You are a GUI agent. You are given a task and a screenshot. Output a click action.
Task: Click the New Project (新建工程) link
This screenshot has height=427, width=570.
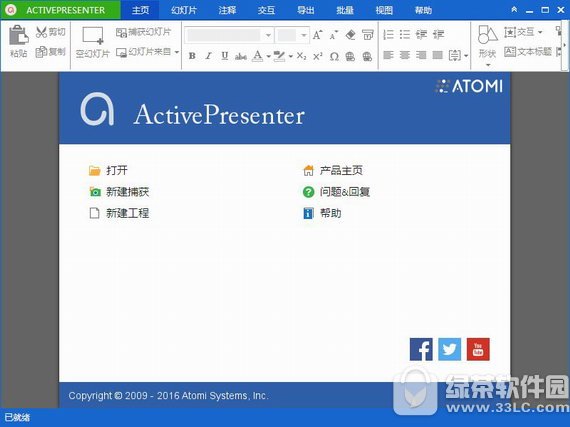[119, 213]
